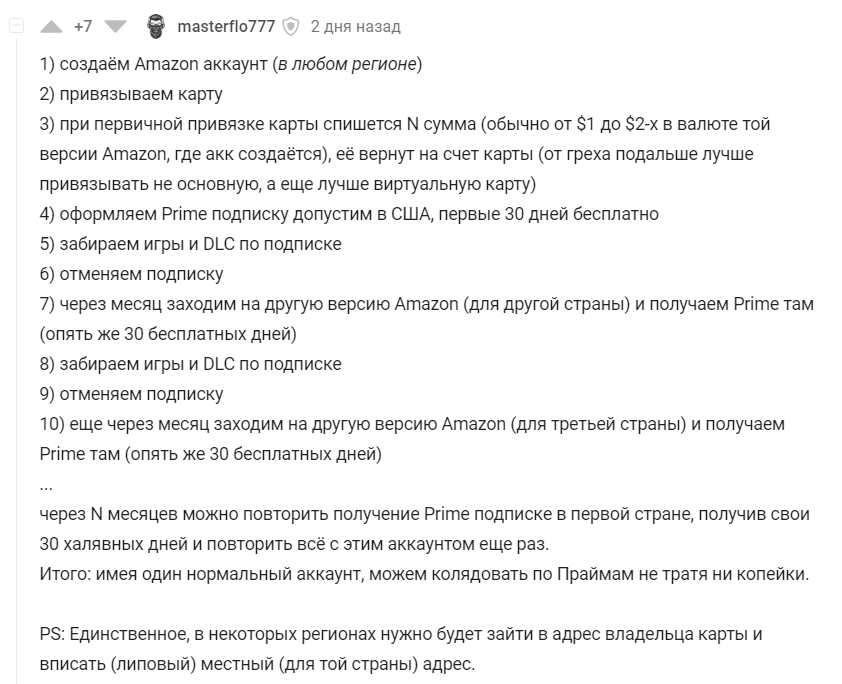Collapse the comment with the minus box

(x=16, y=26)
